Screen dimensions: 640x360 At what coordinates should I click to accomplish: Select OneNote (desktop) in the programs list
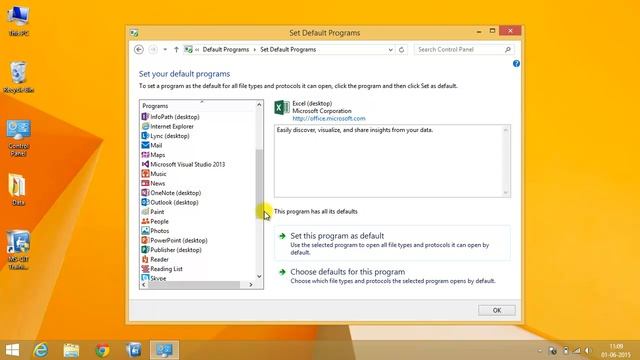point(171,193)
